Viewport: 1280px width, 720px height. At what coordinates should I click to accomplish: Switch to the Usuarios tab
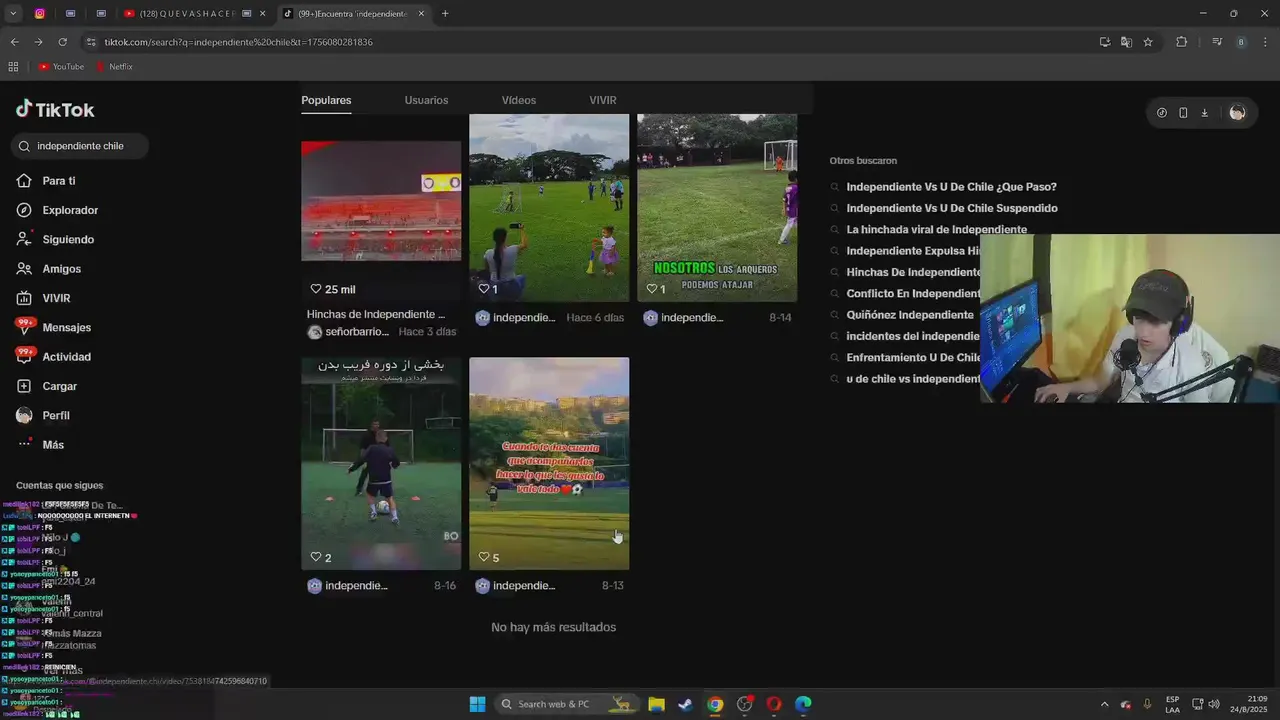coord(426,100)
